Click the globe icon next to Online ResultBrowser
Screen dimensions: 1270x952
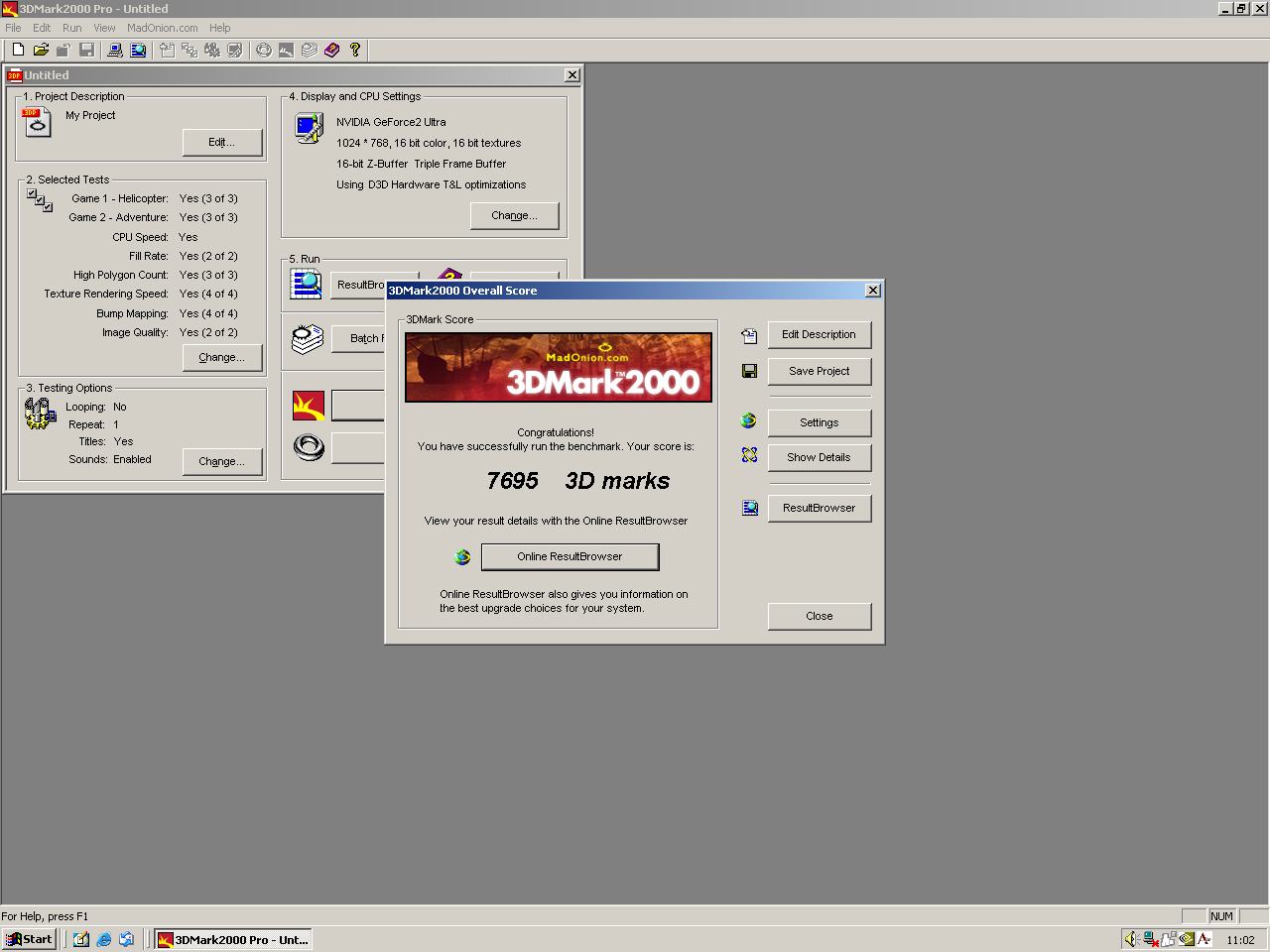pyautogui.click(x=462, y=557)
